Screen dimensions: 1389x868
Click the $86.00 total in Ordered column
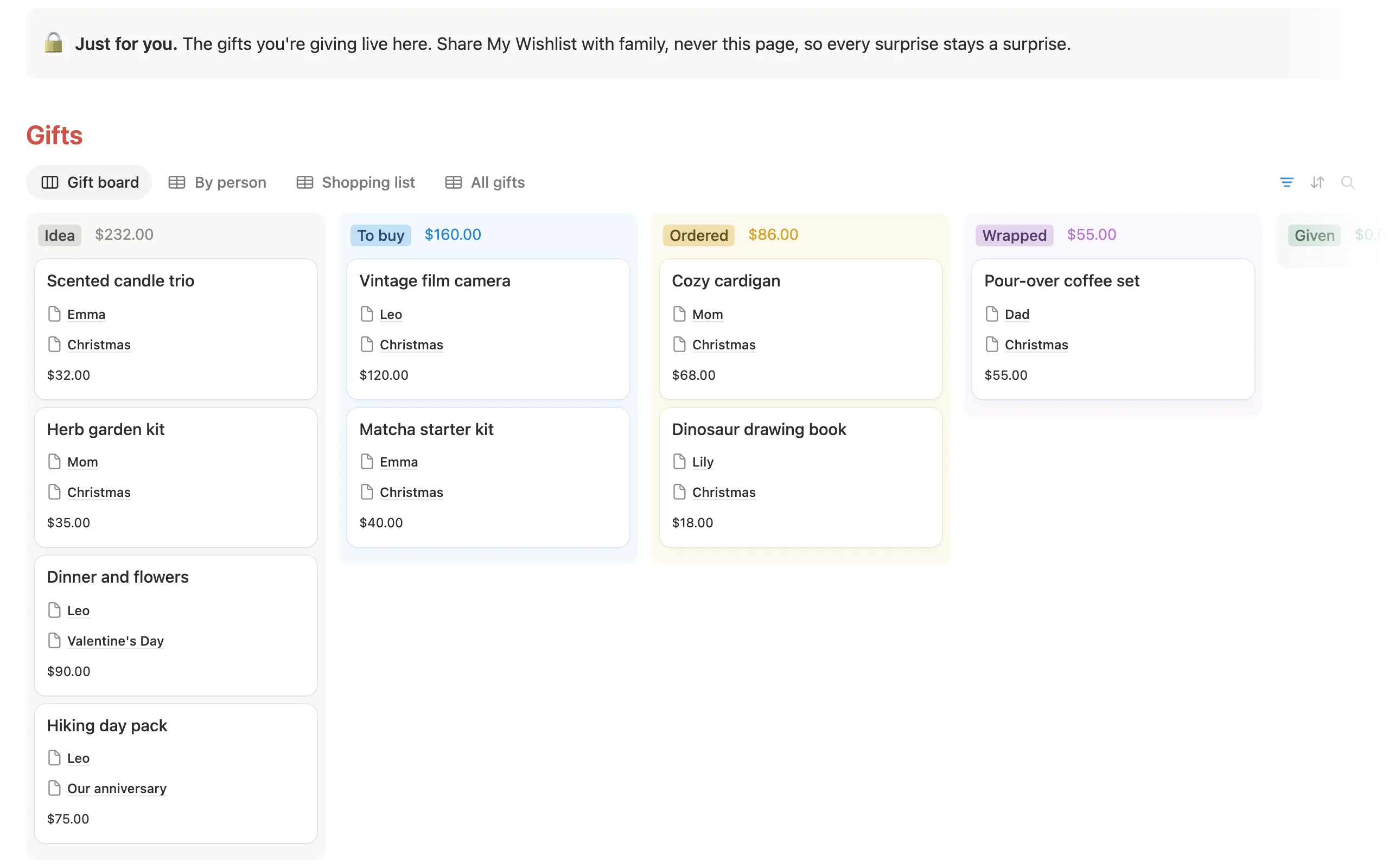773,234
